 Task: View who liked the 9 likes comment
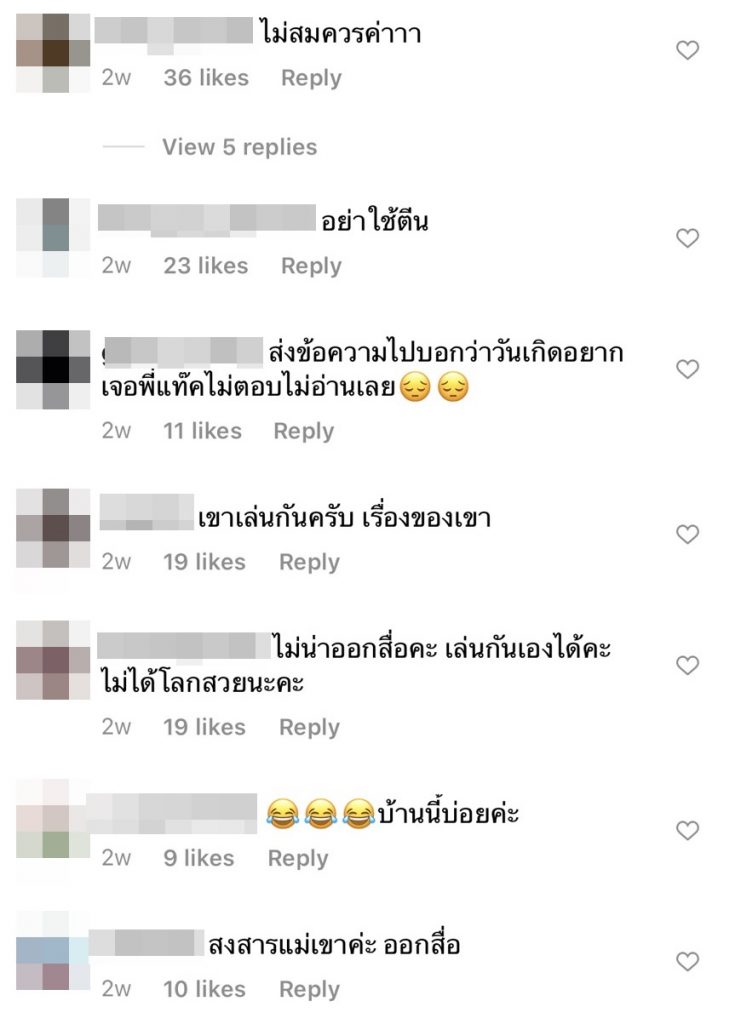click(x=198, y=858)
